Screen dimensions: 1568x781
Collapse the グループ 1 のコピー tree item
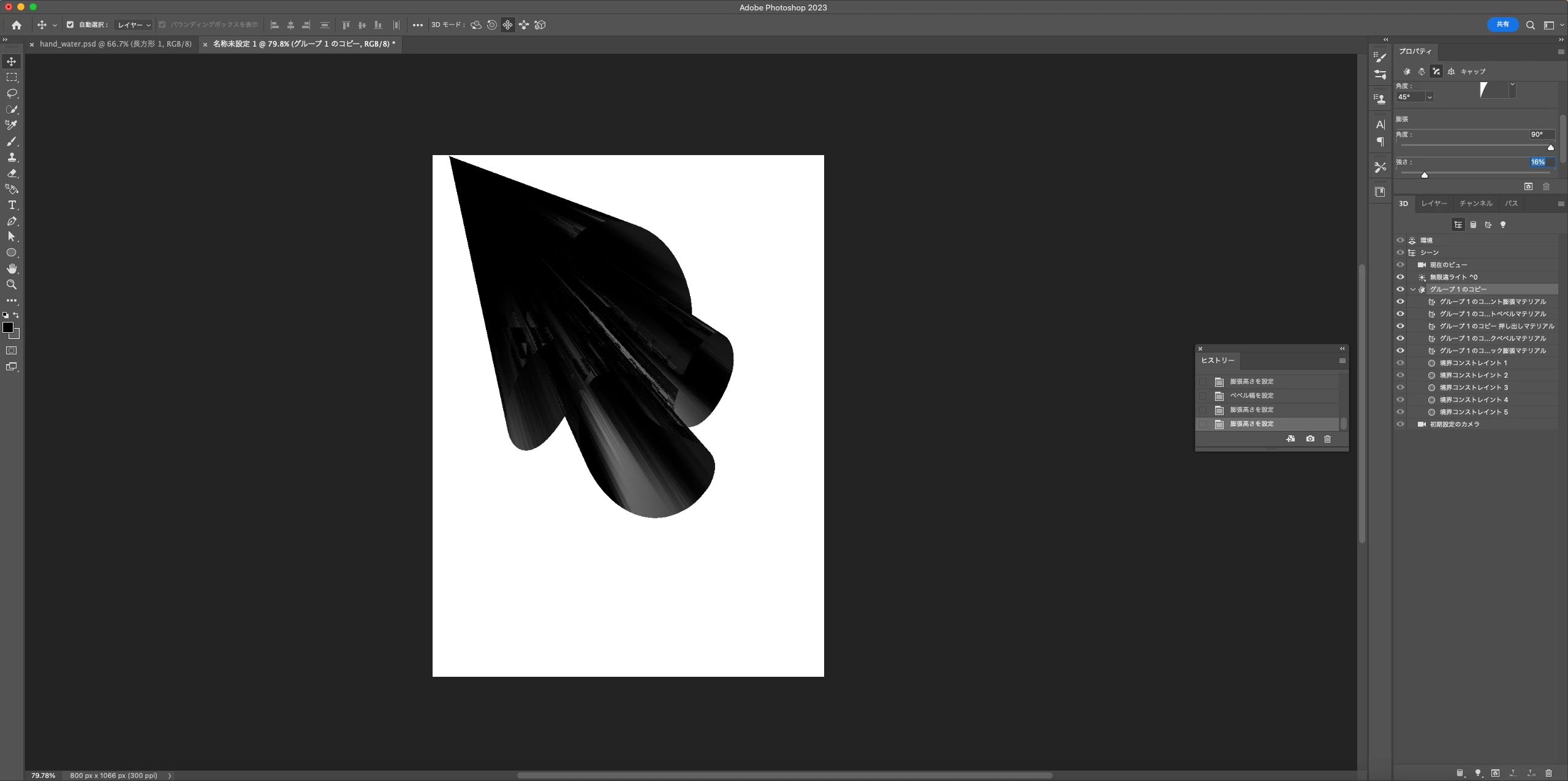[x=1413, y=289]
